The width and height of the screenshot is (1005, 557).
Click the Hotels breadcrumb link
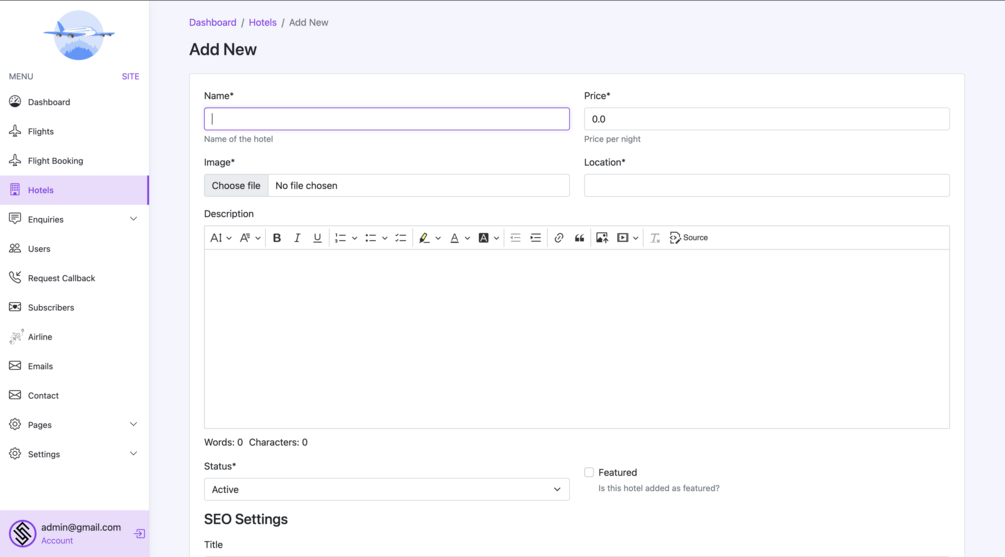(262, 22)
